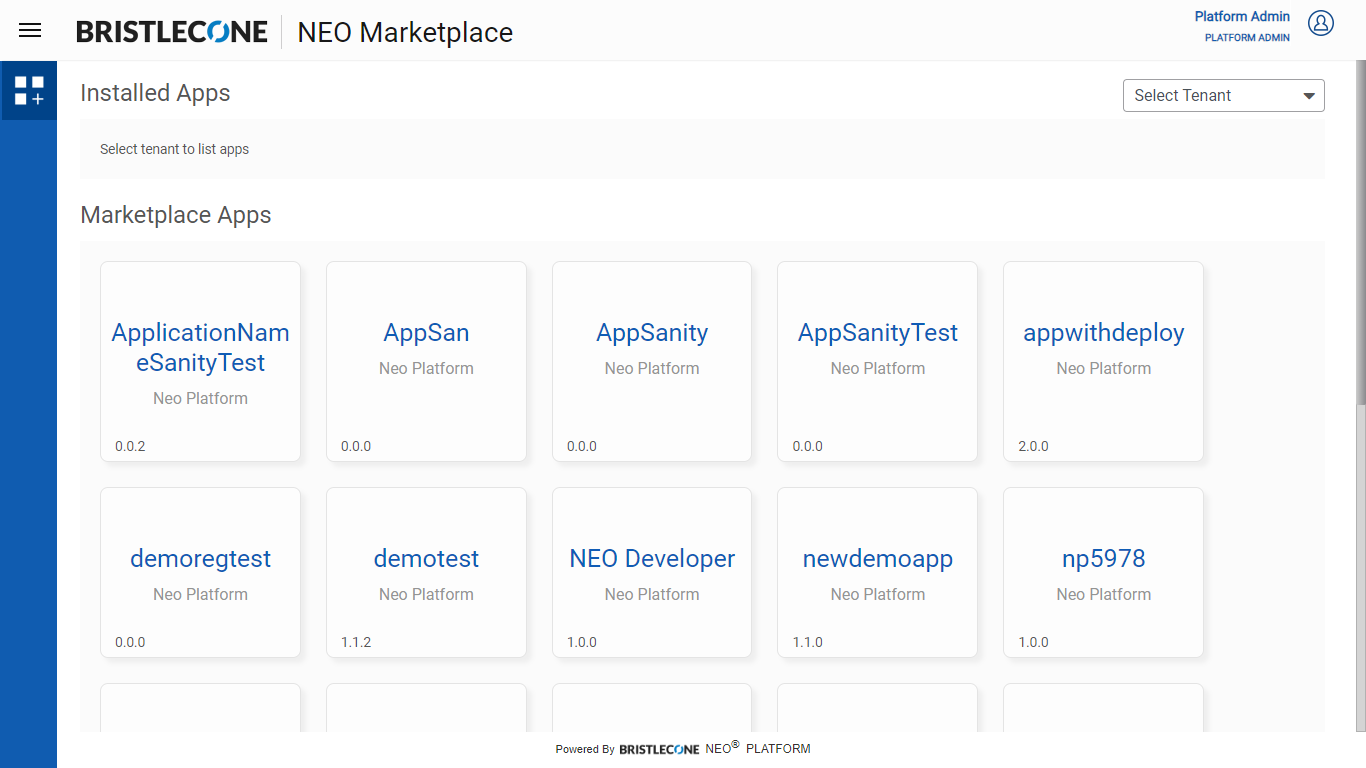Click Neo Platform label under AppSan
This screenshot has width=1366, height=768.
tap(426, 368)
